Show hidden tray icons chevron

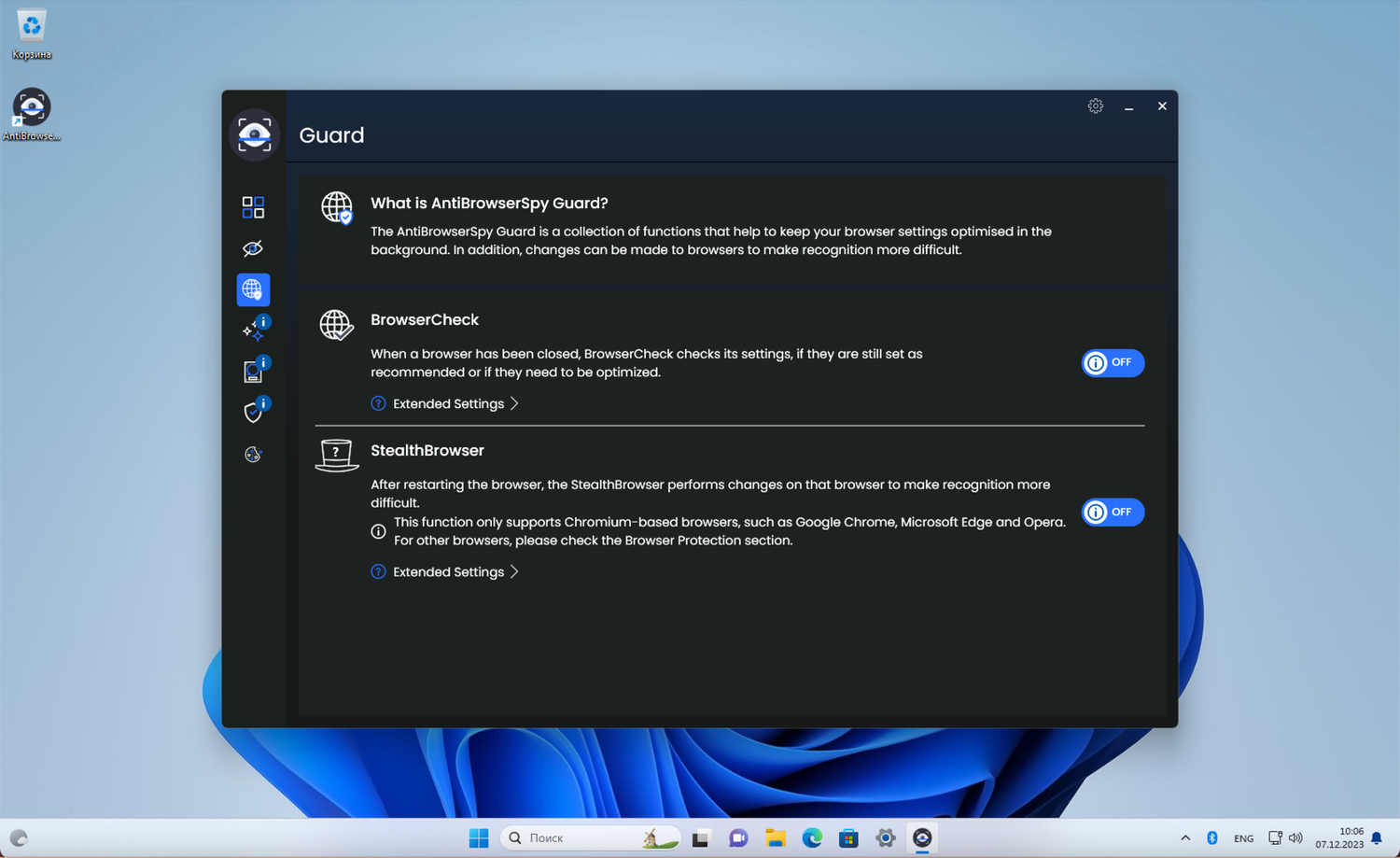[1185, 838]
